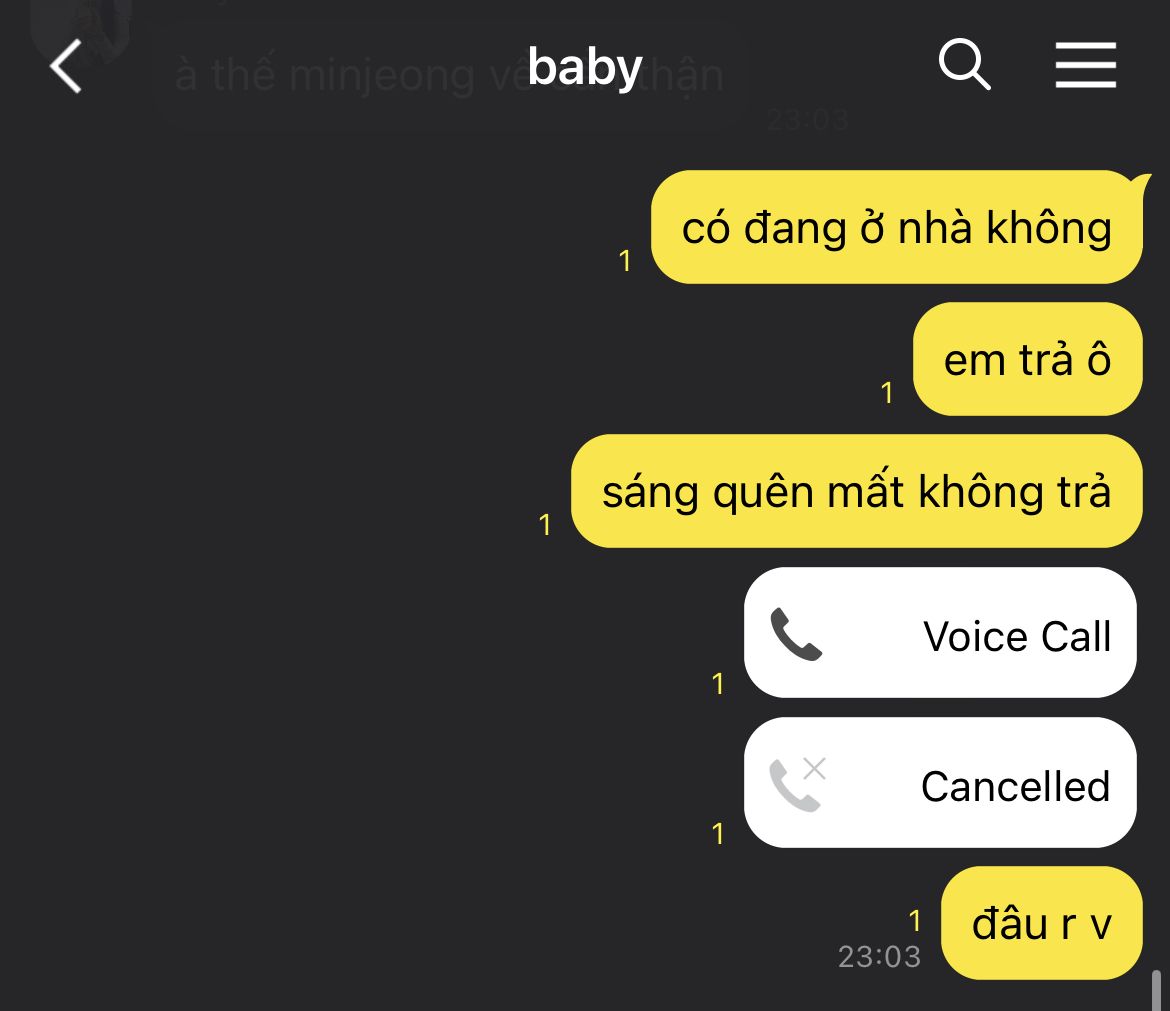Open search in the baby chat

tap(964, 66)
